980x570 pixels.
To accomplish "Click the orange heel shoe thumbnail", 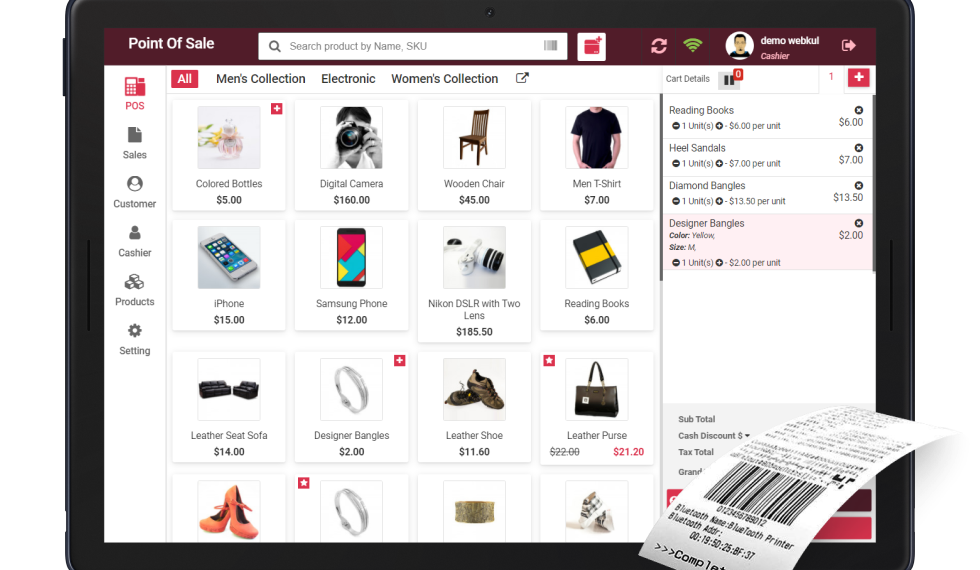I will click(x=229, y=511).
